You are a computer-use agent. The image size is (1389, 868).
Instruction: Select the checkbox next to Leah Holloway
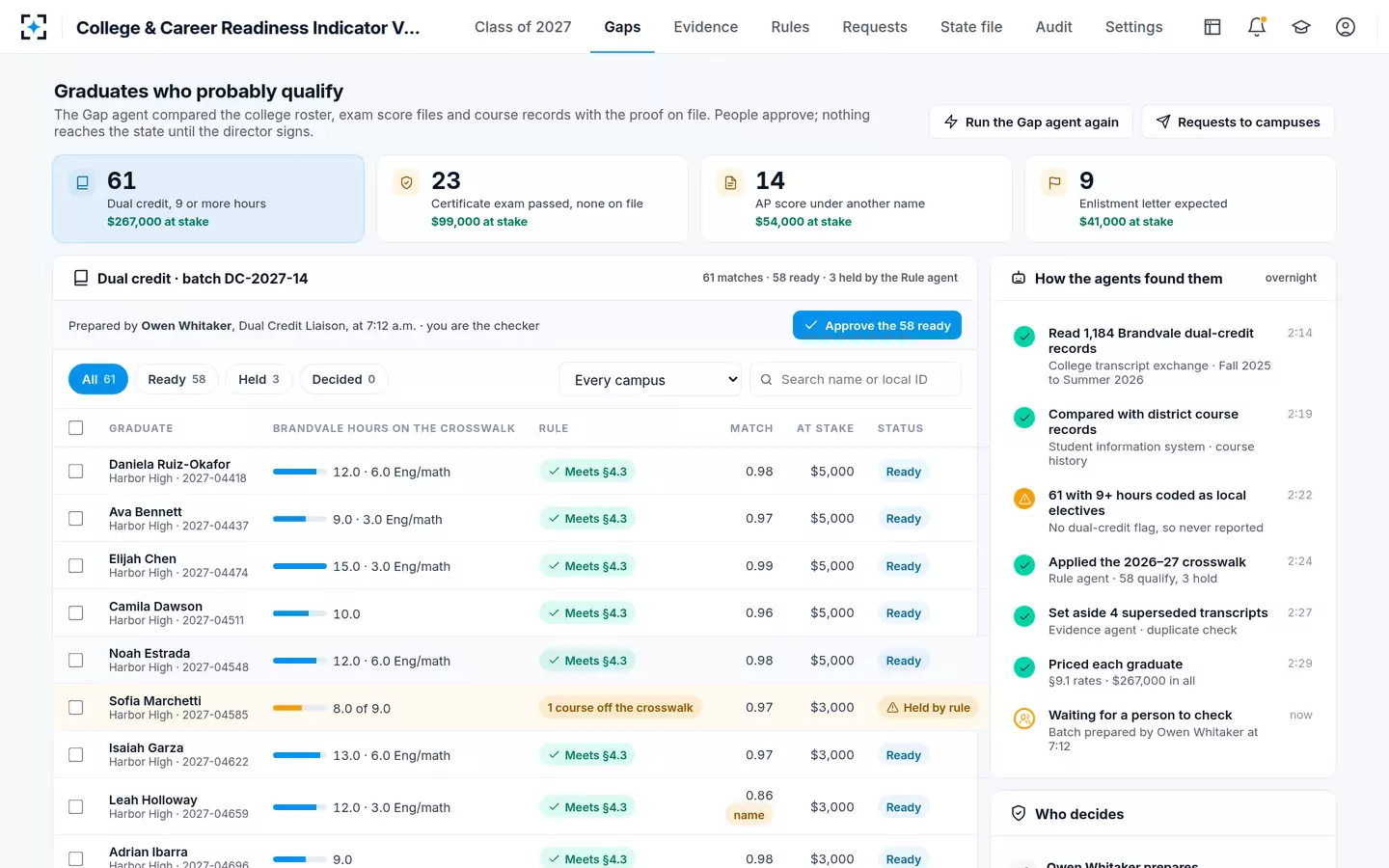(x=76, y=807)
